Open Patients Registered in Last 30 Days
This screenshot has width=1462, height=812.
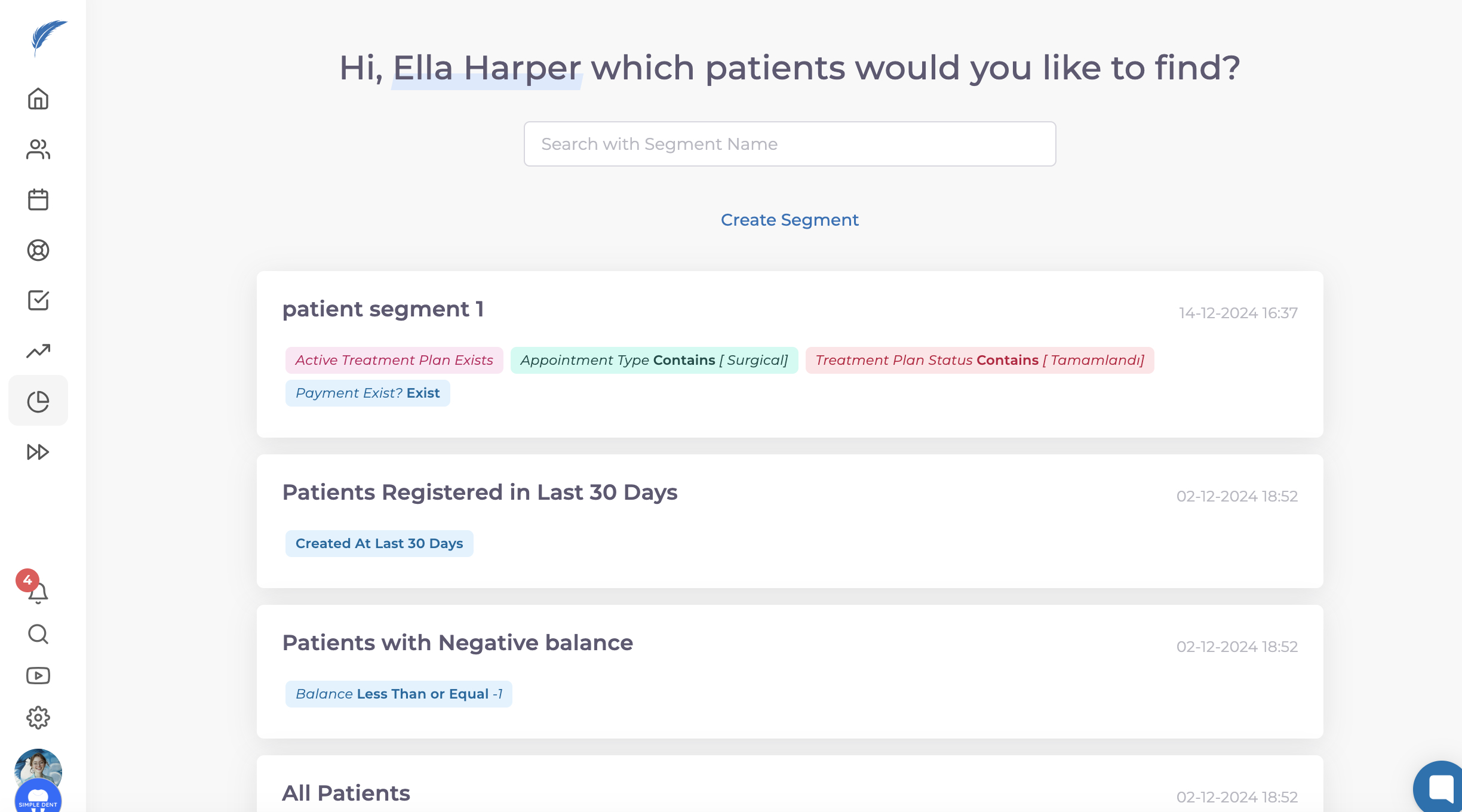click(480, 493)
